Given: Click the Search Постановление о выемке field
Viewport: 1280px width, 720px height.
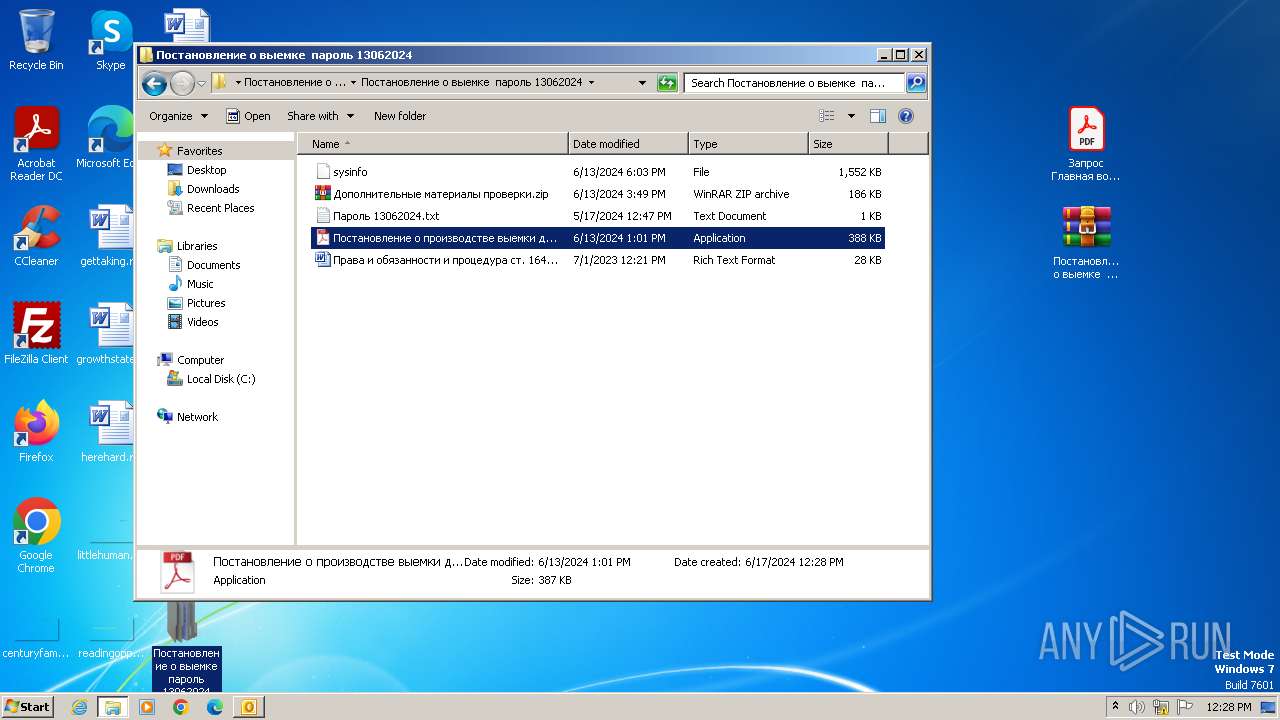Looking at the screenshot, I should click(x=795, y=83).
